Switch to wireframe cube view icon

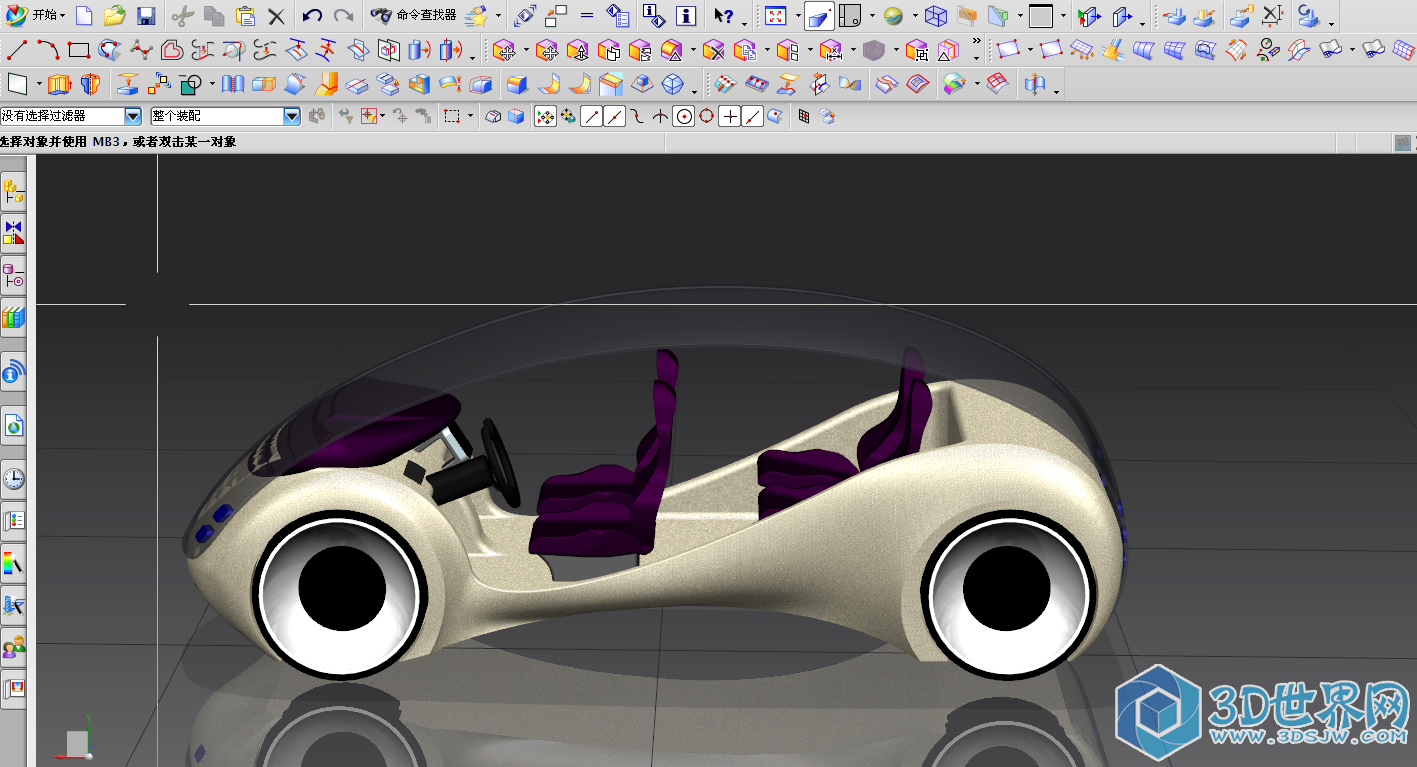(x=935, y=16)
